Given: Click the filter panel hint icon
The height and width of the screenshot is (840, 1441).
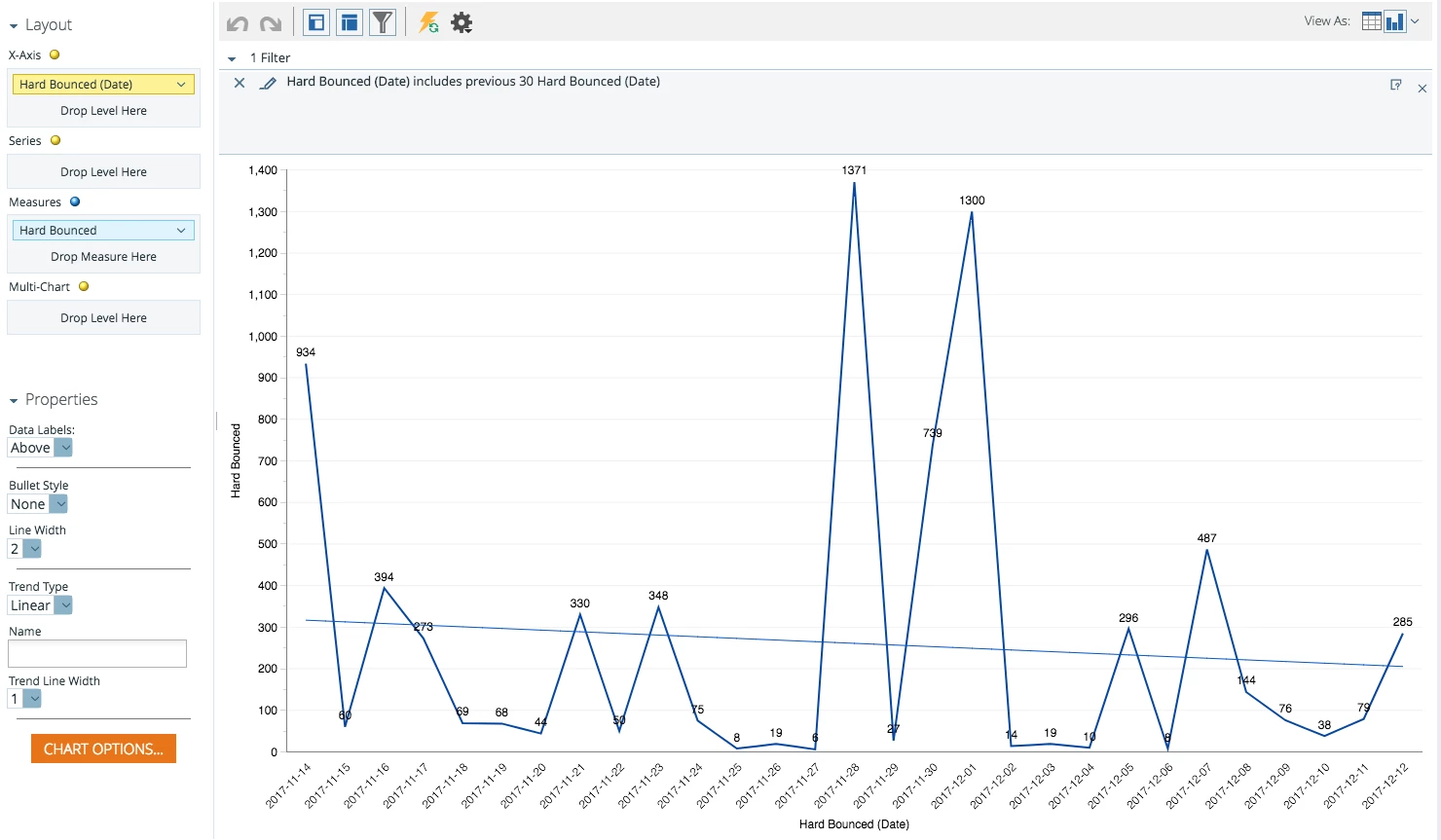Looking at the screenshot, I should (x=1395, y=86).
